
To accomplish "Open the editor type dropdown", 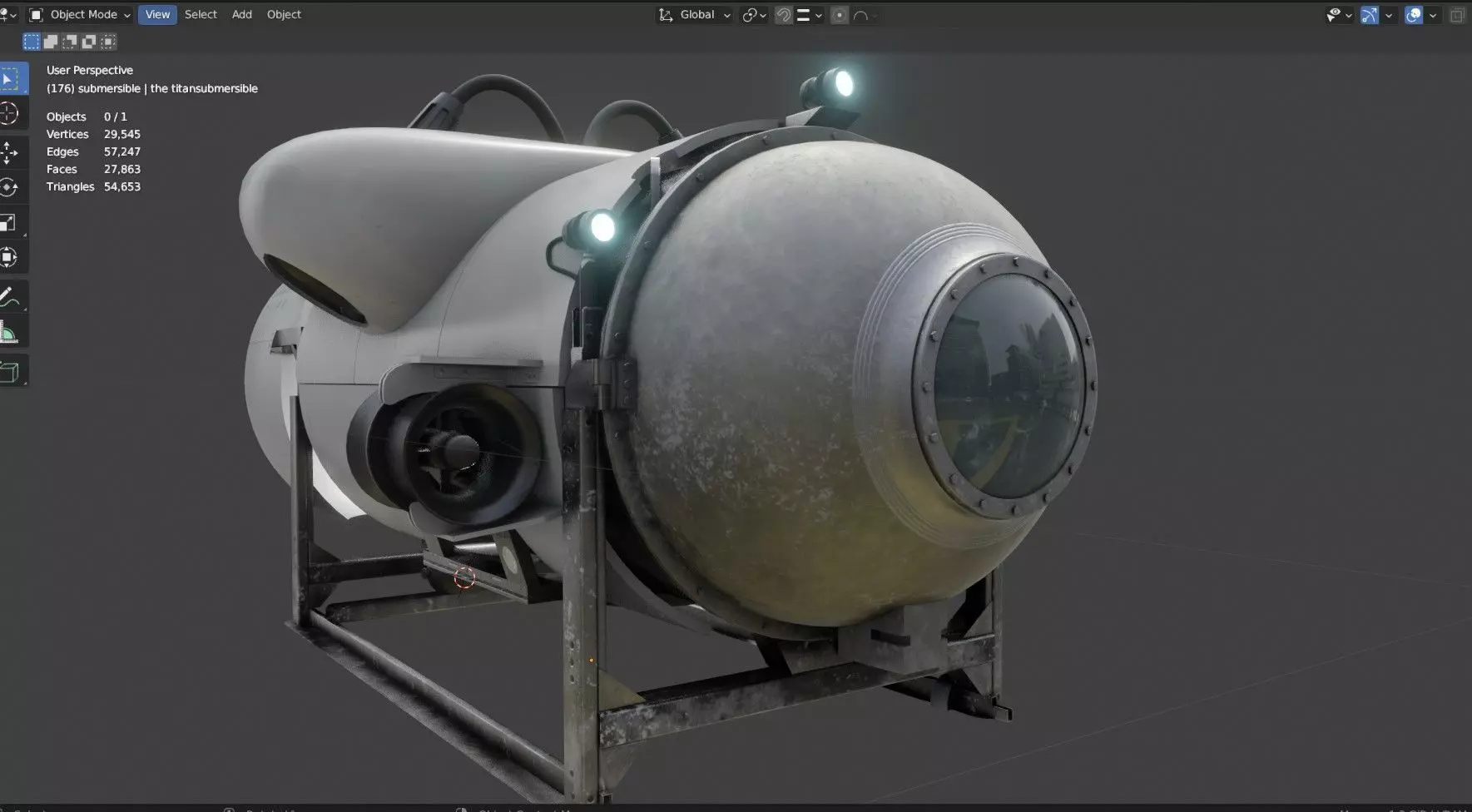I will tap(7, 15).
